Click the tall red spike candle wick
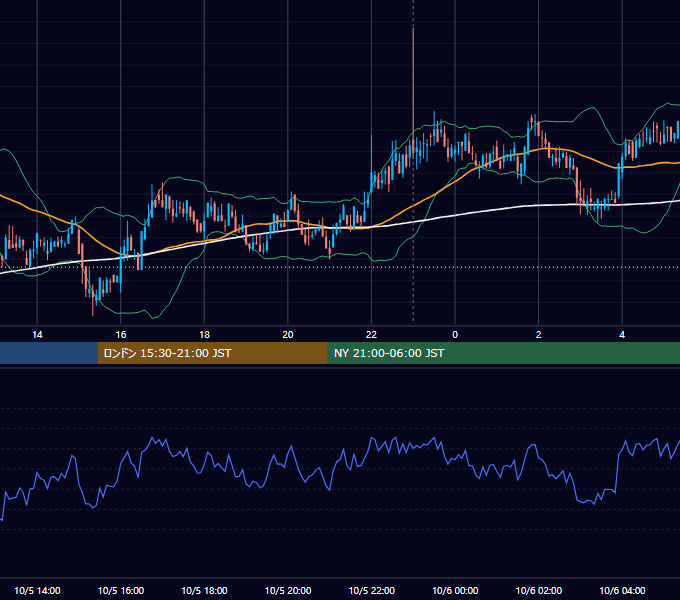The width and height of the screenshot is (680, 600). coord(413,82)
